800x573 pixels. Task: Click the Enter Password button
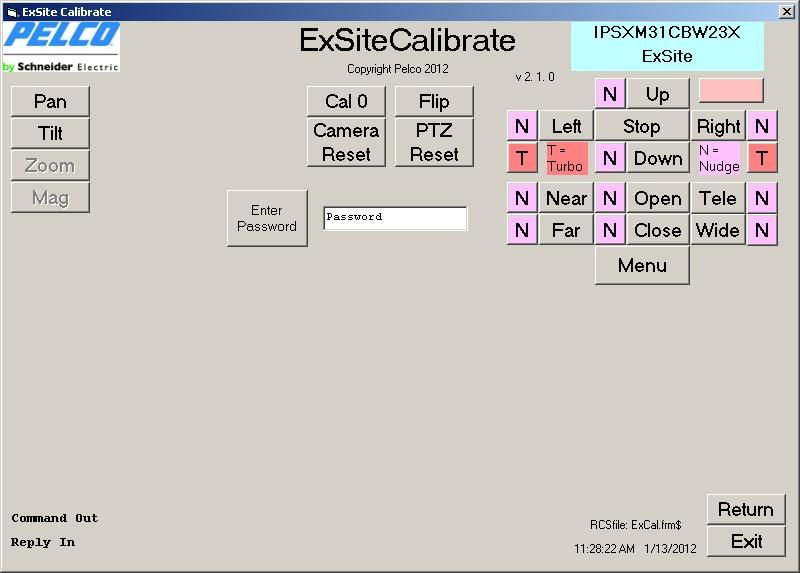tap(267, 218)
